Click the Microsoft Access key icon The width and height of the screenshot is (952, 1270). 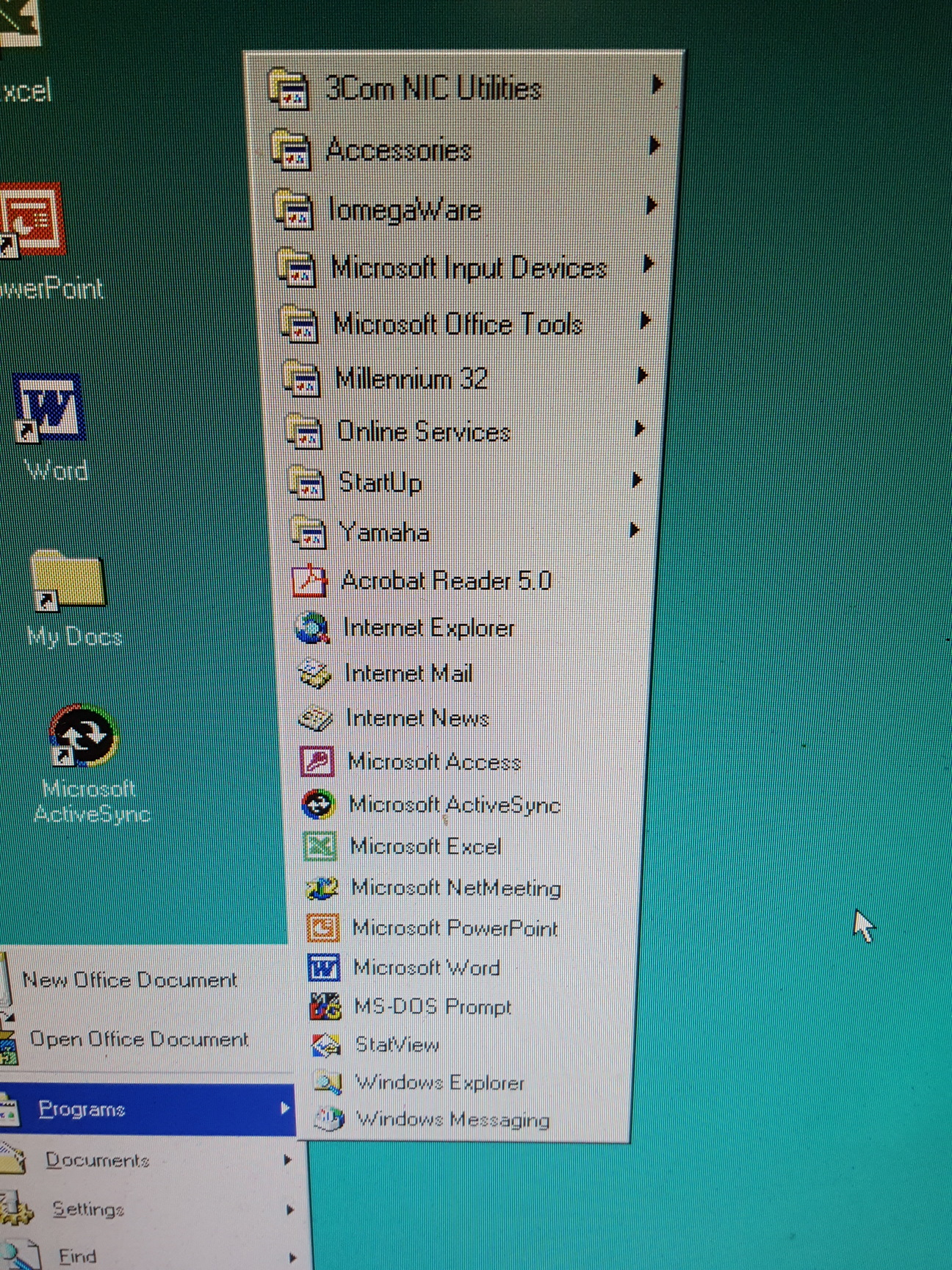tap(317, 762)
